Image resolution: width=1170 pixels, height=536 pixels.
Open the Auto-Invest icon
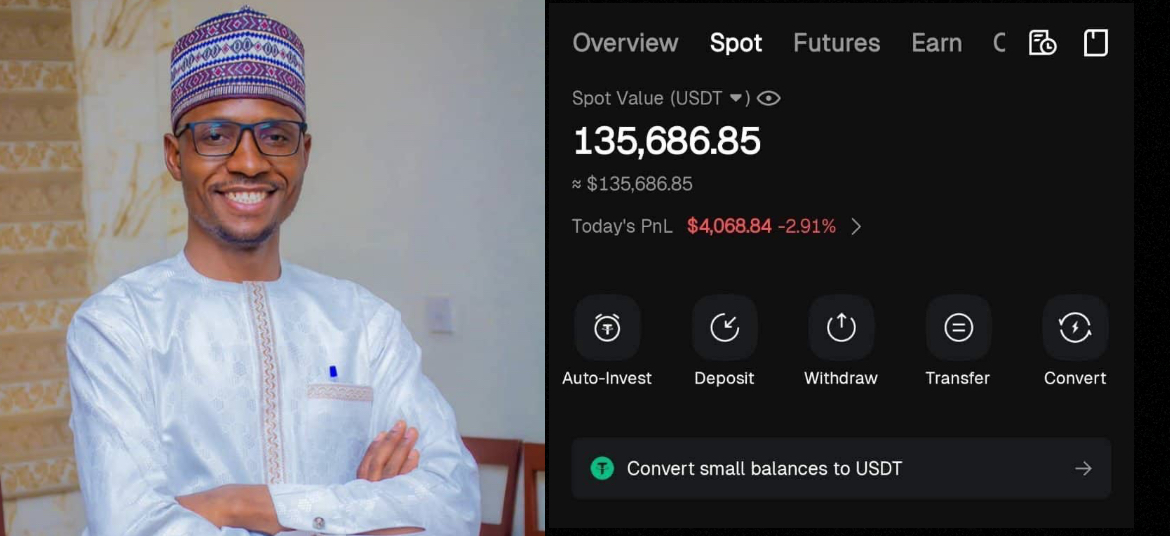click(607, 328)
